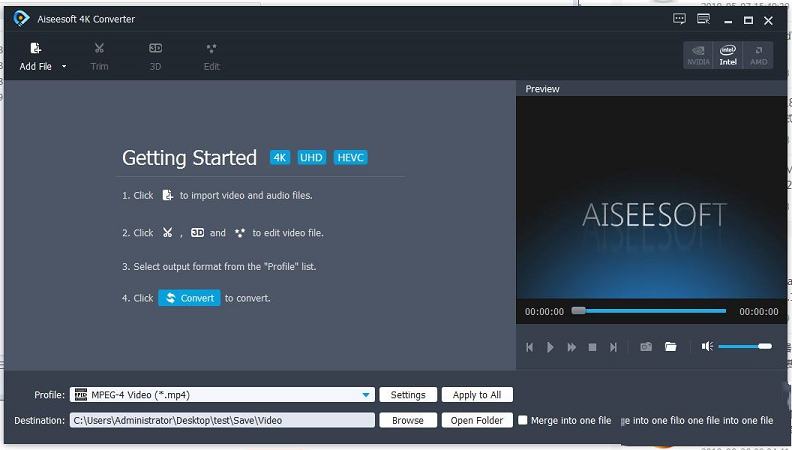Stop the preview playback
Screen dimensions: 792x450
click(x=592, y=347)
